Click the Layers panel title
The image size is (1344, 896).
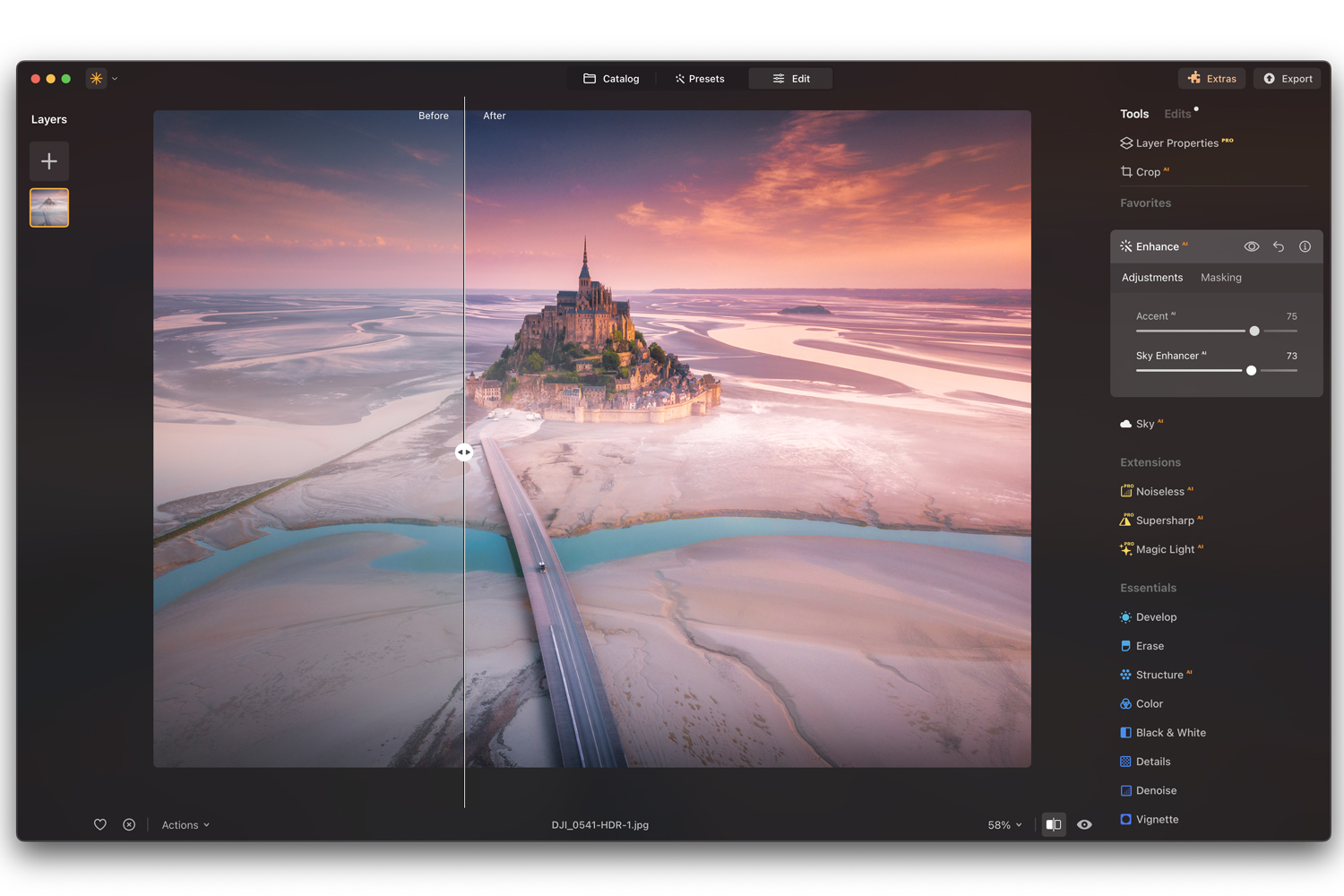pos(49,119)
